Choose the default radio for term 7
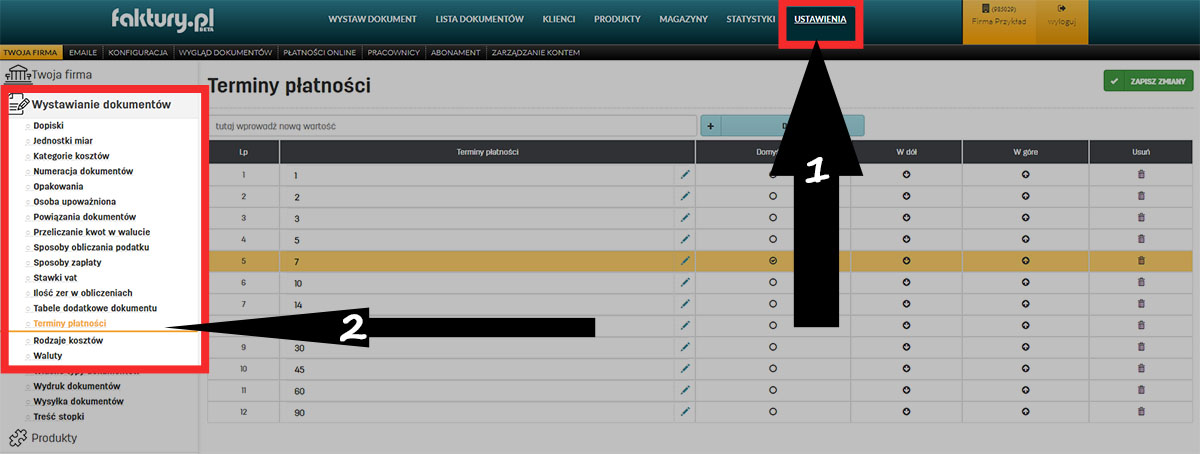Image resolution: width=1200 pixels, height=454 pixels. coord(773,261)
